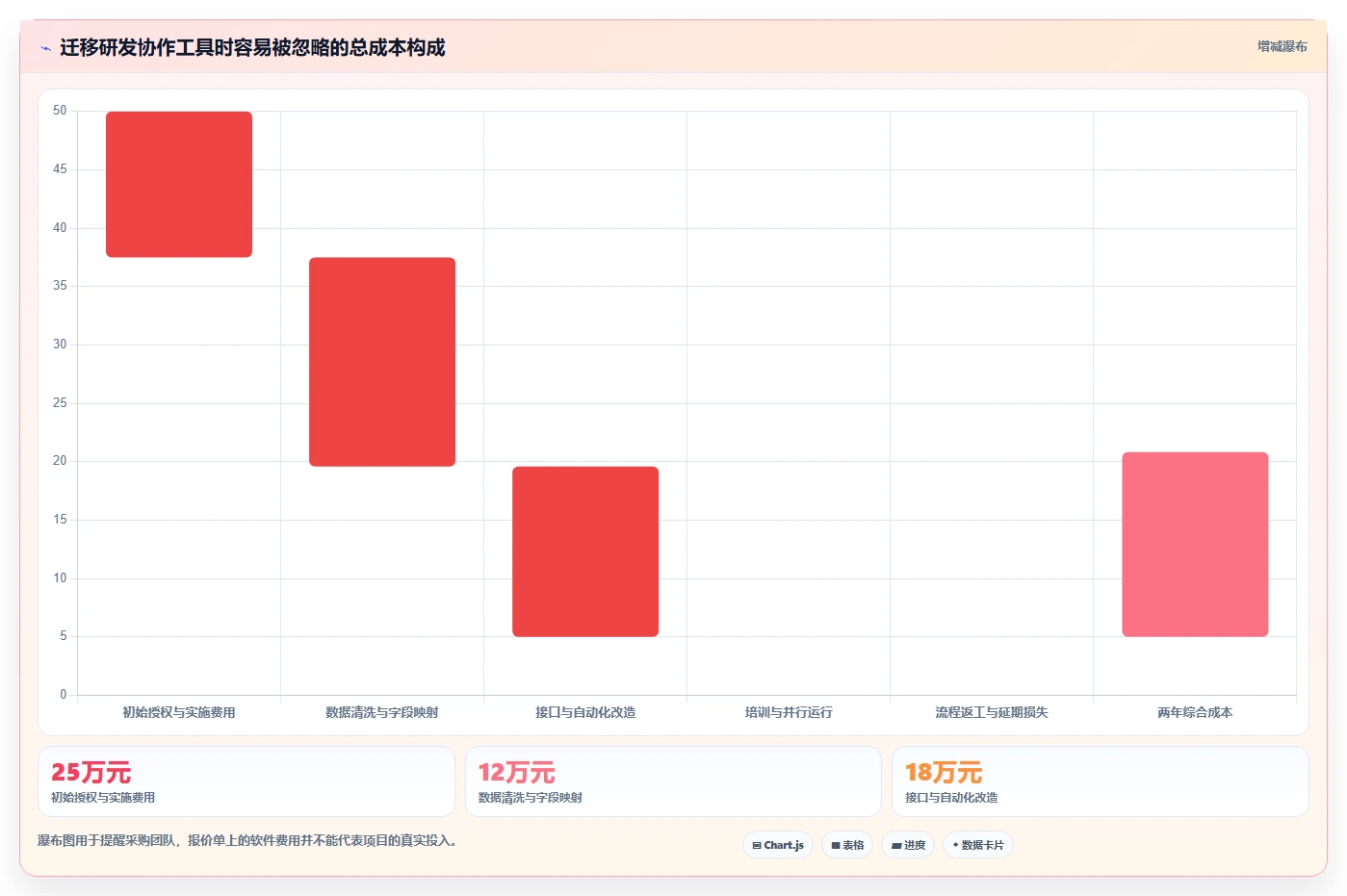Image resolution: width=1347 pixels, height=896 pixels.
Task: Click the 增减瀑布 badge in the header
Action: pos(1282,46)
